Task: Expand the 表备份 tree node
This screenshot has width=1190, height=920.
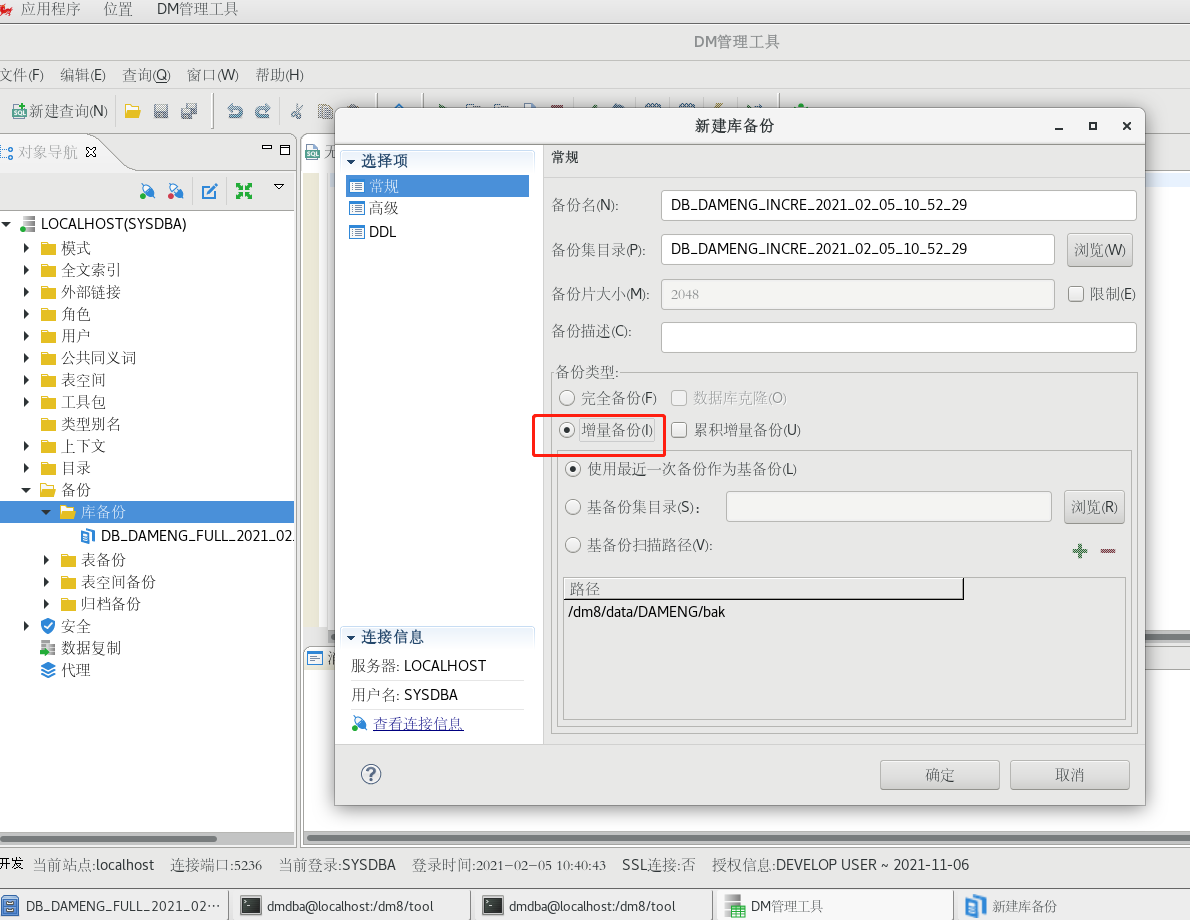Action: coord(46,560)
